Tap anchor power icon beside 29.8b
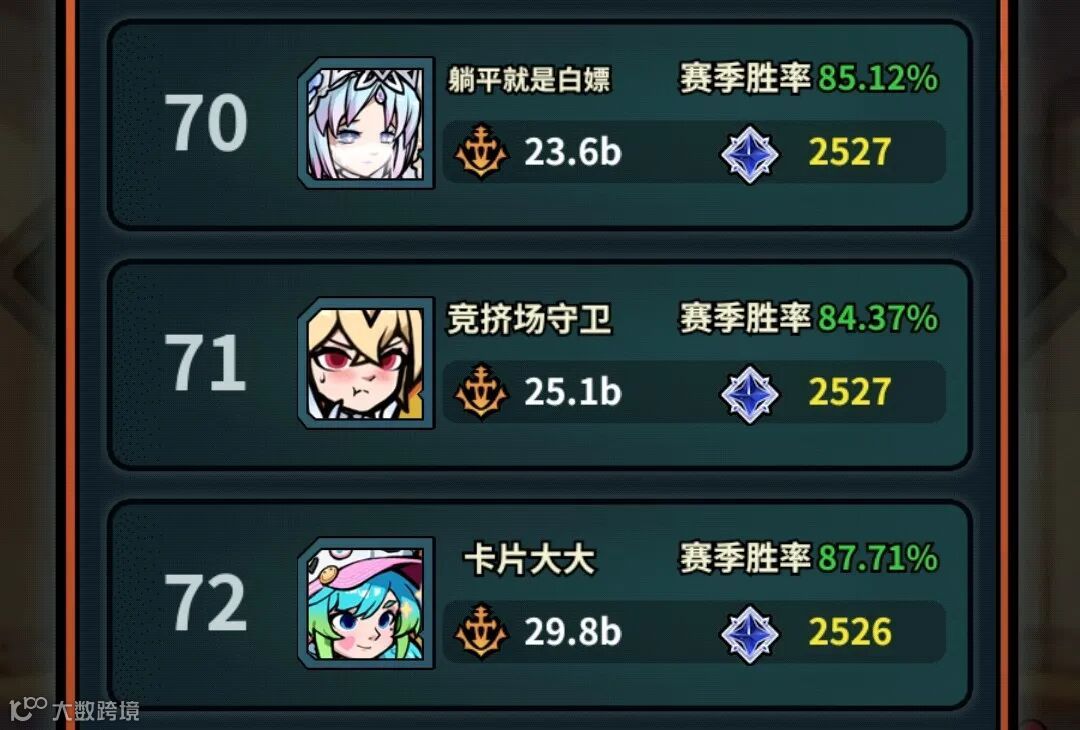Viewport: 1080px width, 730px height. [x=481, y=632]
